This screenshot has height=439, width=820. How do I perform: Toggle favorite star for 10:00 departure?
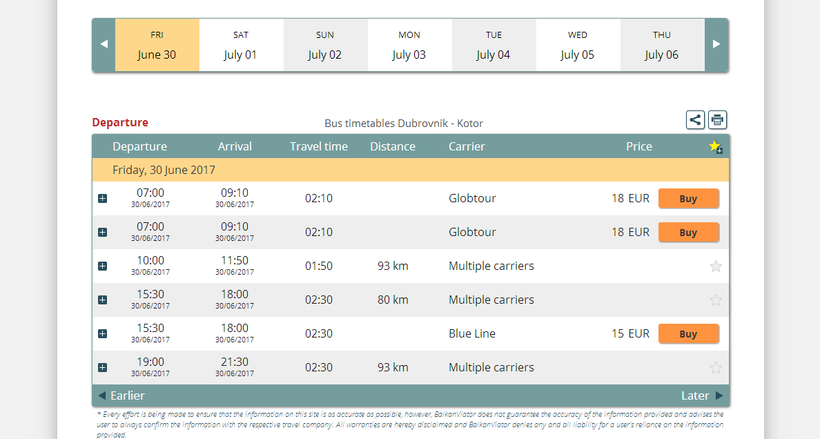[715, 267]
